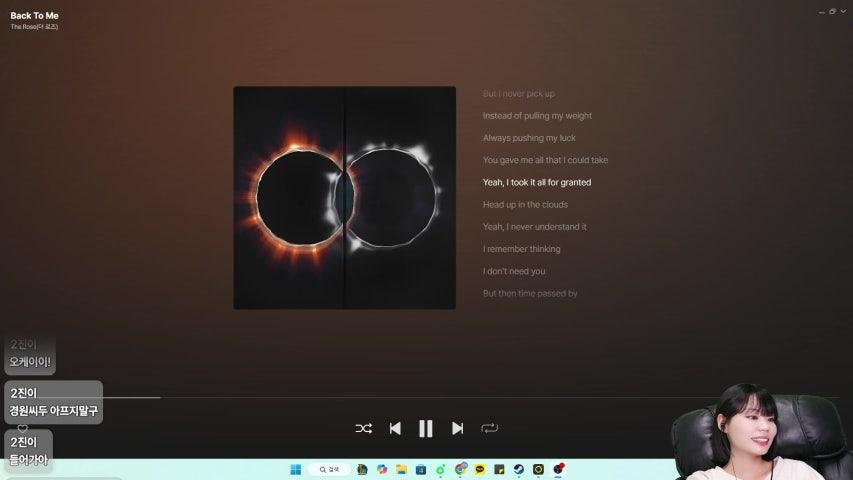The width and height of the screenshot is (853, 480).
Task: Open File Explorer from the taskbar
Action: [x=401, y=469]
